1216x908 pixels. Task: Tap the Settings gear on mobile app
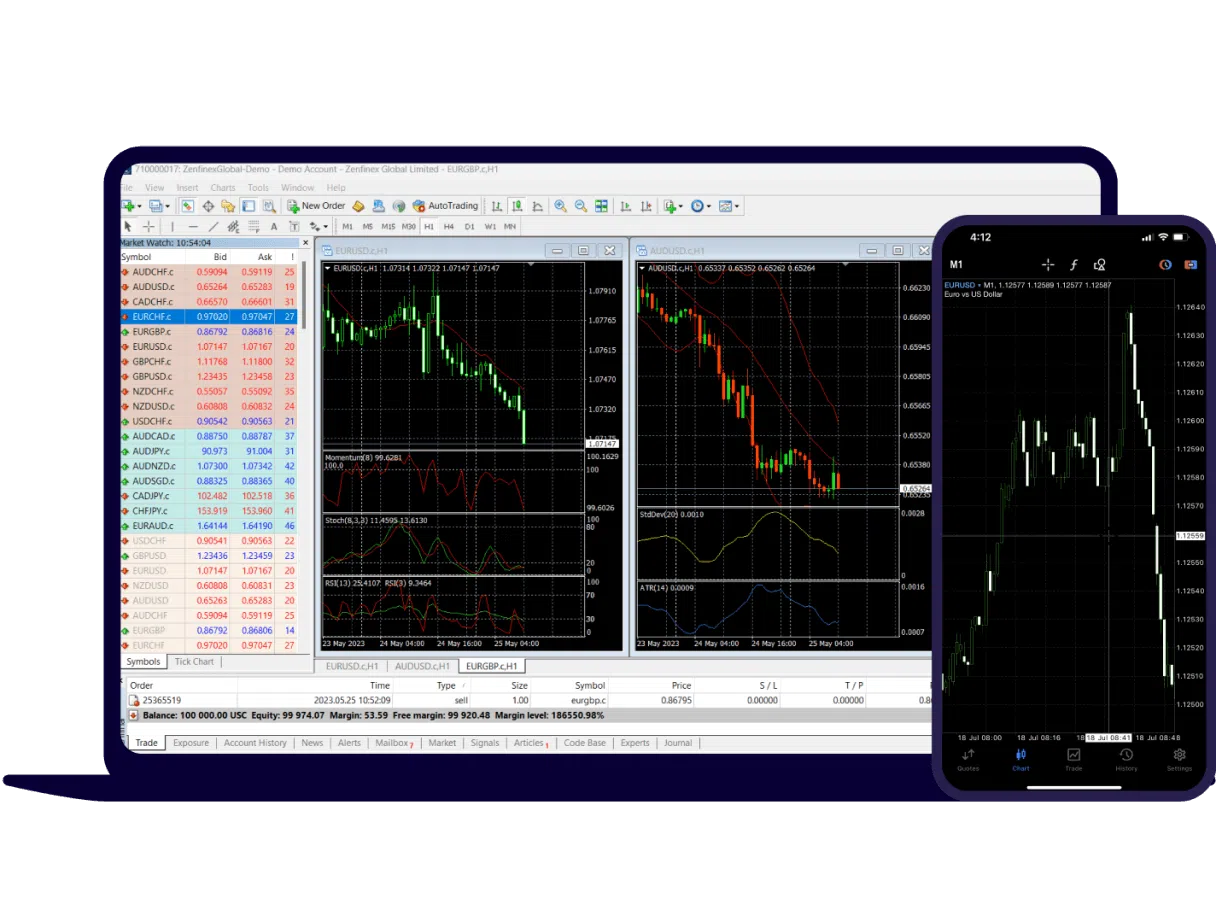pyautogui.click(x=1179, y=756)
